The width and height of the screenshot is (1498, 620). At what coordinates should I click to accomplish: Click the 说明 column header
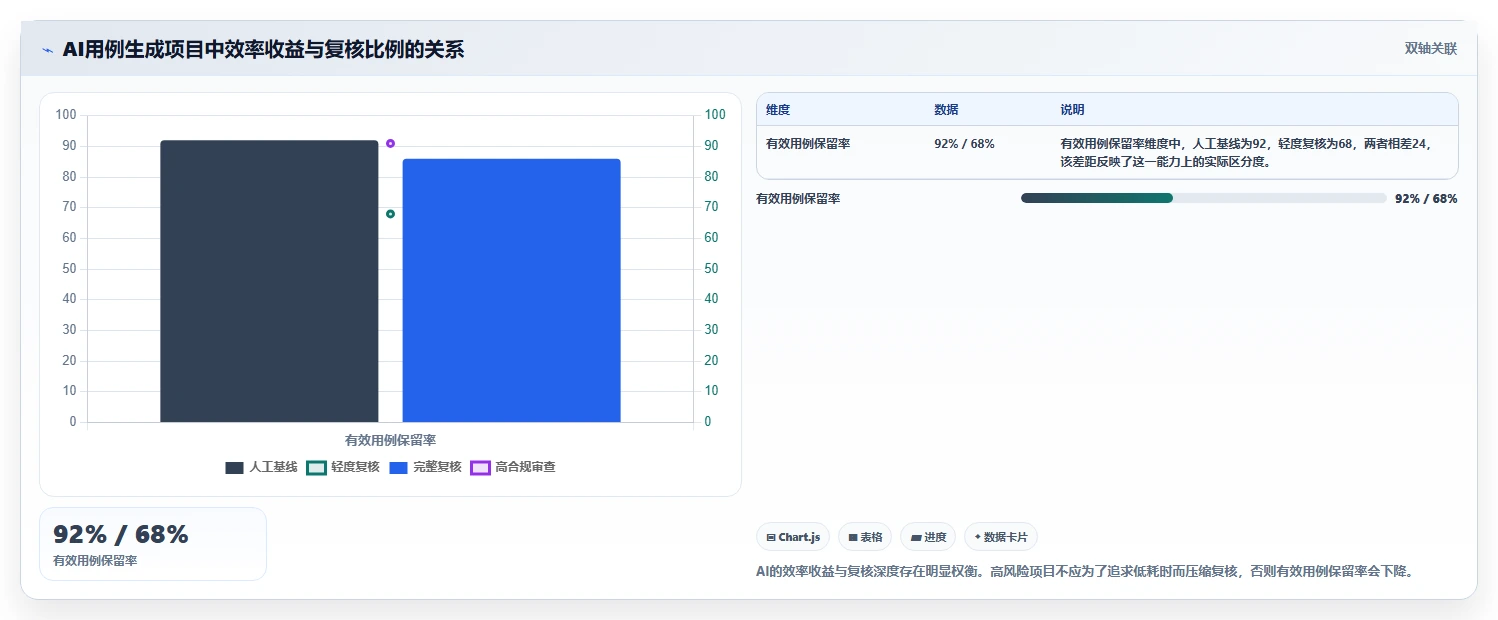(x=1072, y=110)
